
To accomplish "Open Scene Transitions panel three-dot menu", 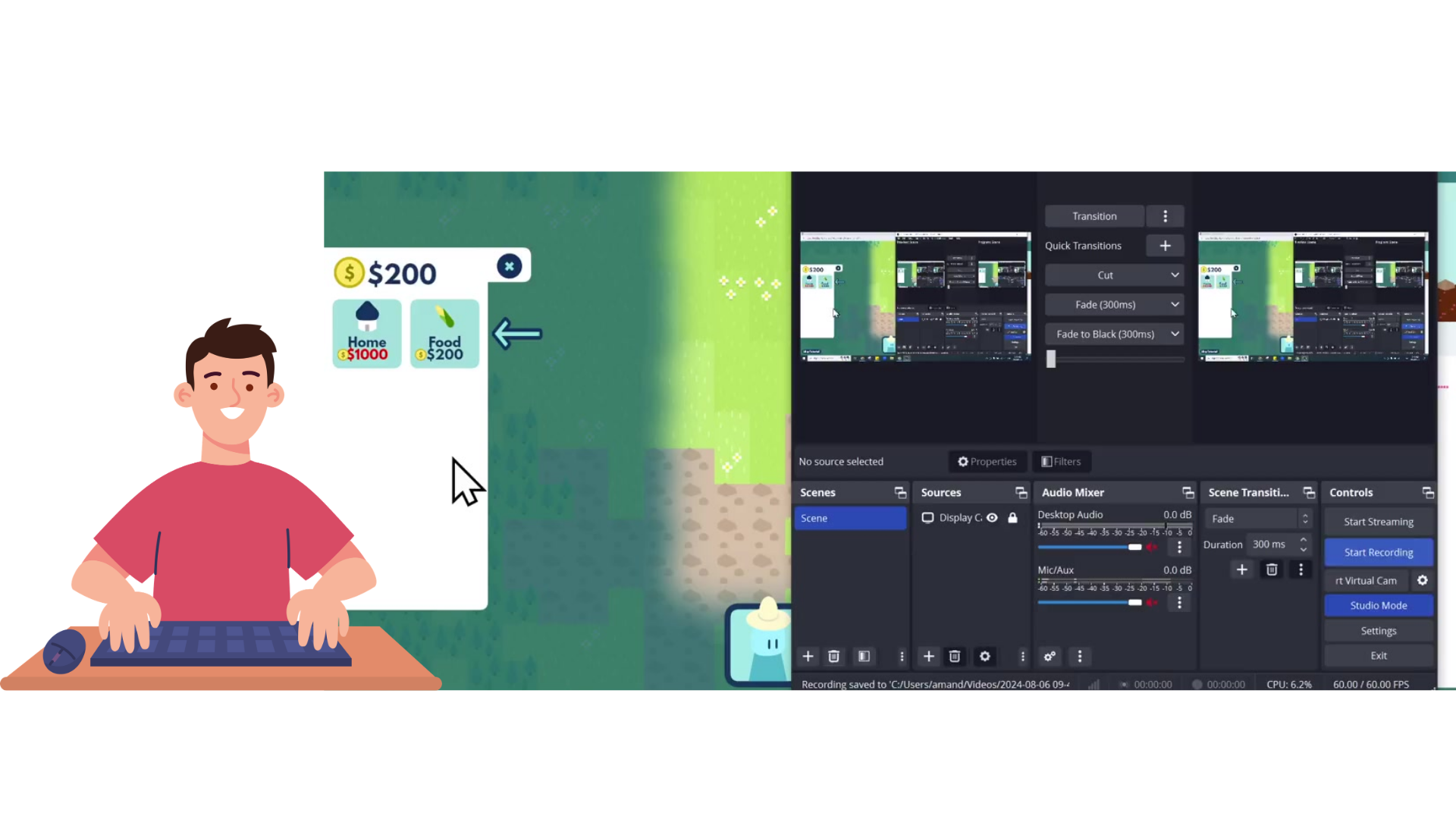I will (1301, 570).
